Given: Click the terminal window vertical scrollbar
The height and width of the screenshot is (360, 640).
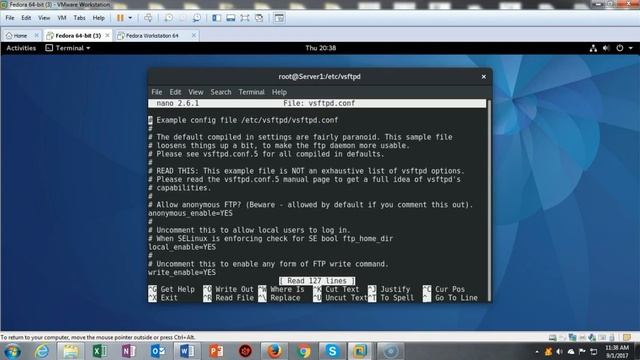Looking at the screenshot, I should [x=489, y=200].
